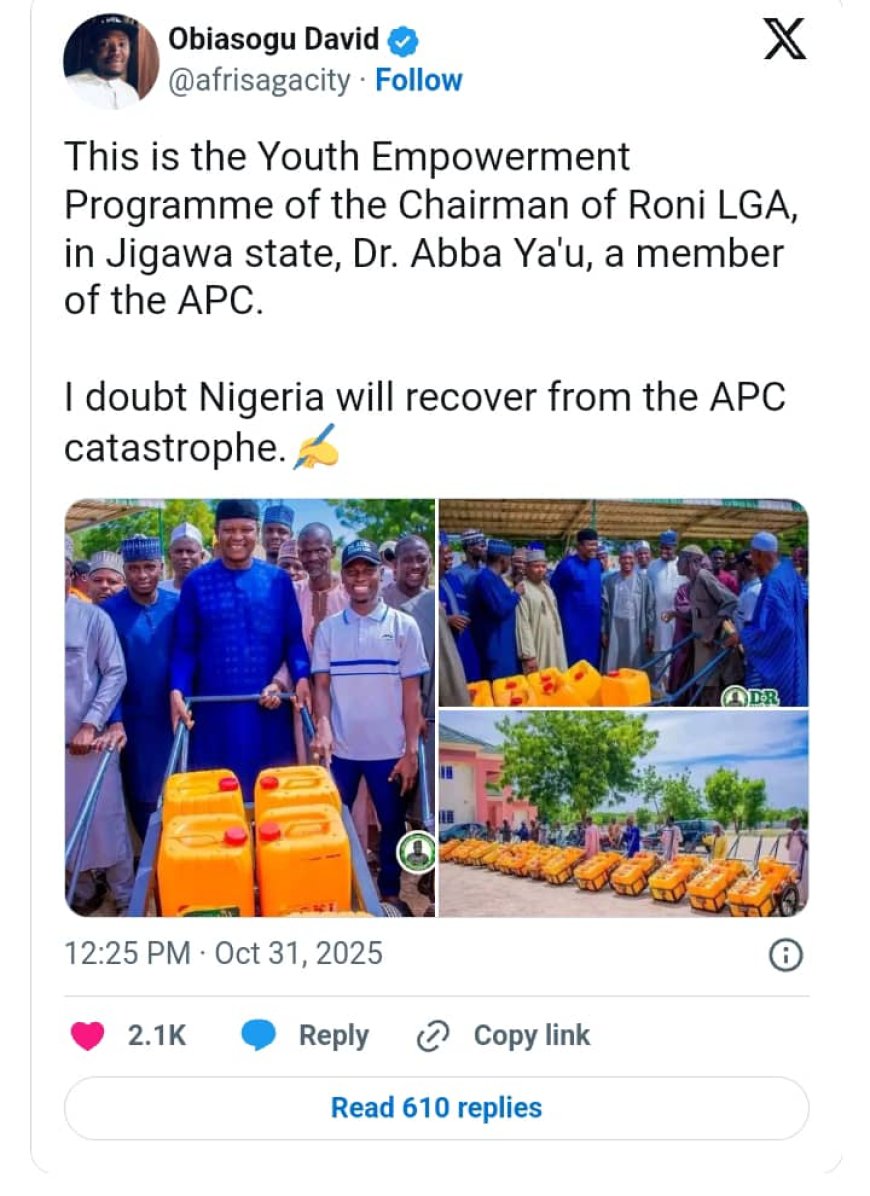Click the blue verified badge
Screen dimensions: 870x1196
[403, 41]
